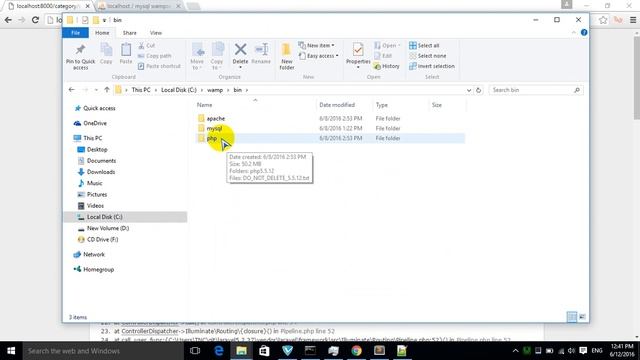Open Easy access dropdown
This screenshot has height=360, width=640.
(319, 56)
